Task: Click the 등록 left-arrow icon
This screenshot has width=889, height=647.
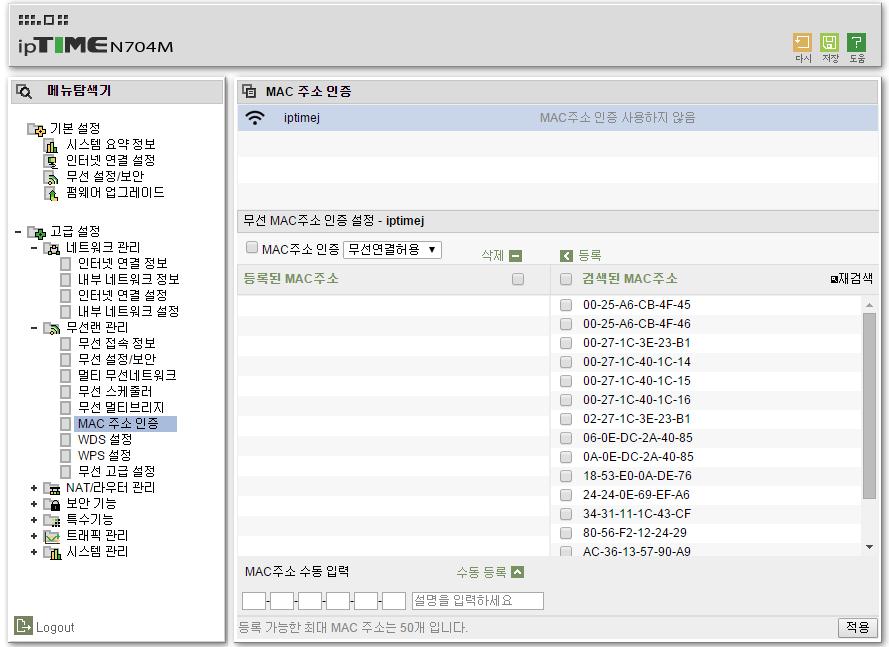Action: 566,256
